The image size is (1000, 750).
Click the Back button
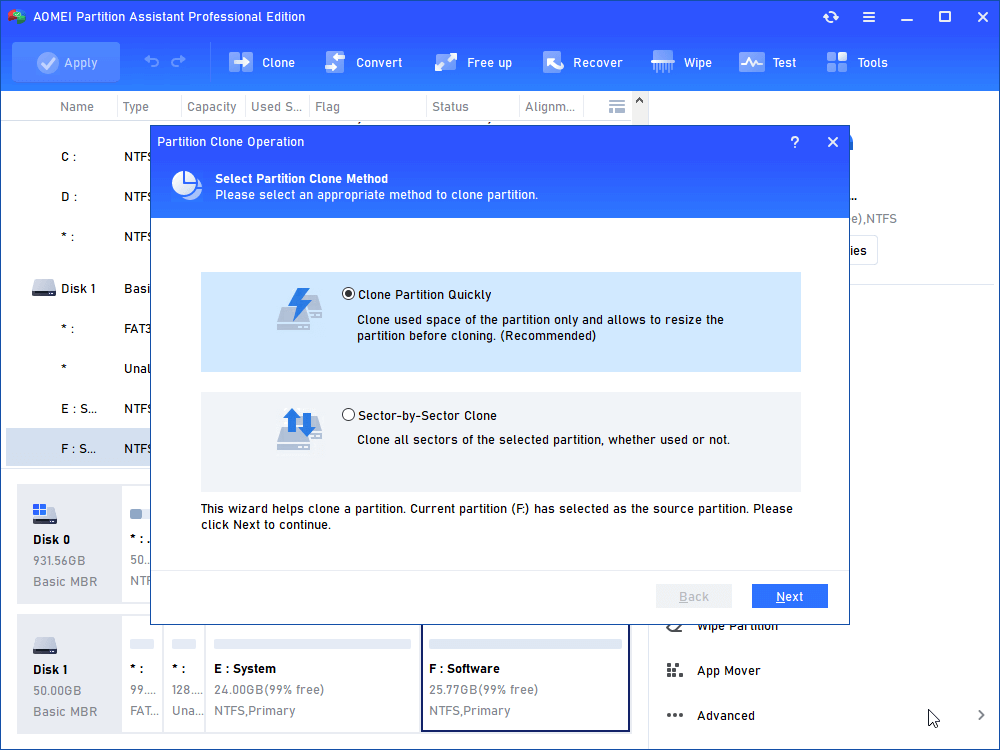(x=694, y=596)
